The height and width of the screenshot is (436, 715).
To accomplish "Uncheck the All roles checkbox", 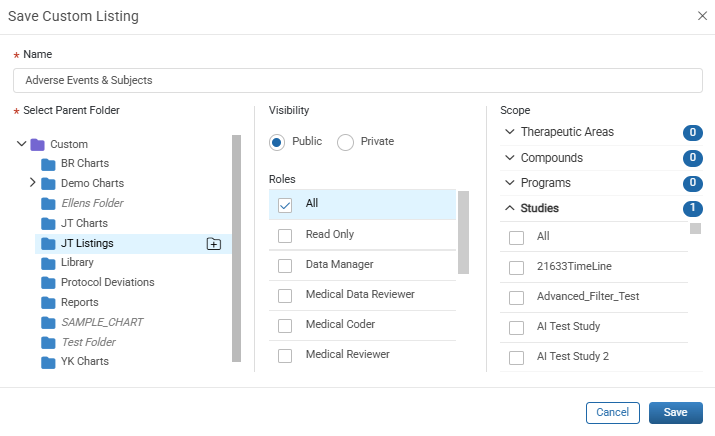I will click(285, 205).
